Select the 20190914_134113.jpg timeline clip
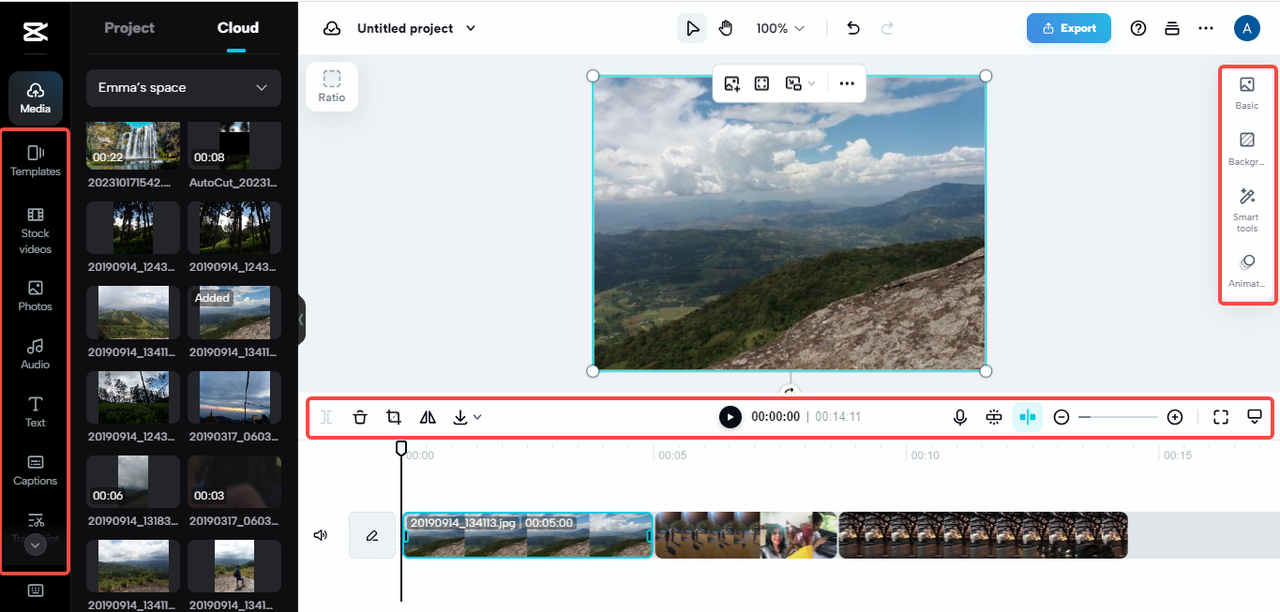 coord(528,535)
